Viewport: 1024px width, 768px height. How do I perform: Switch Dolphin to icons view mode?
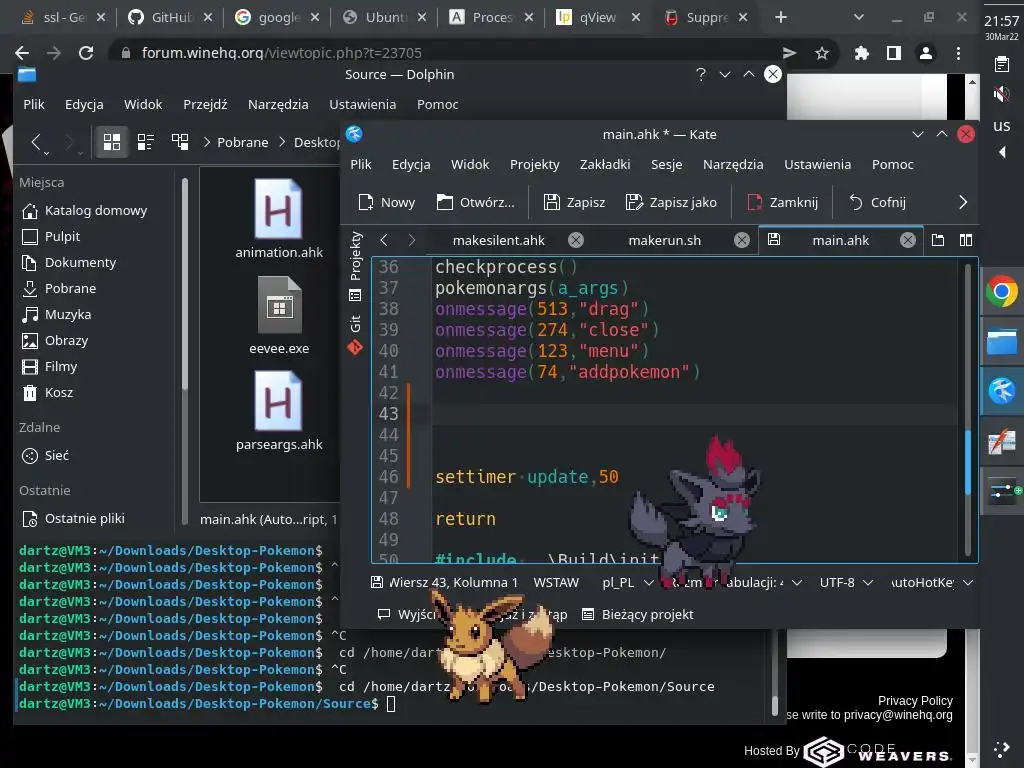[112, 142]
